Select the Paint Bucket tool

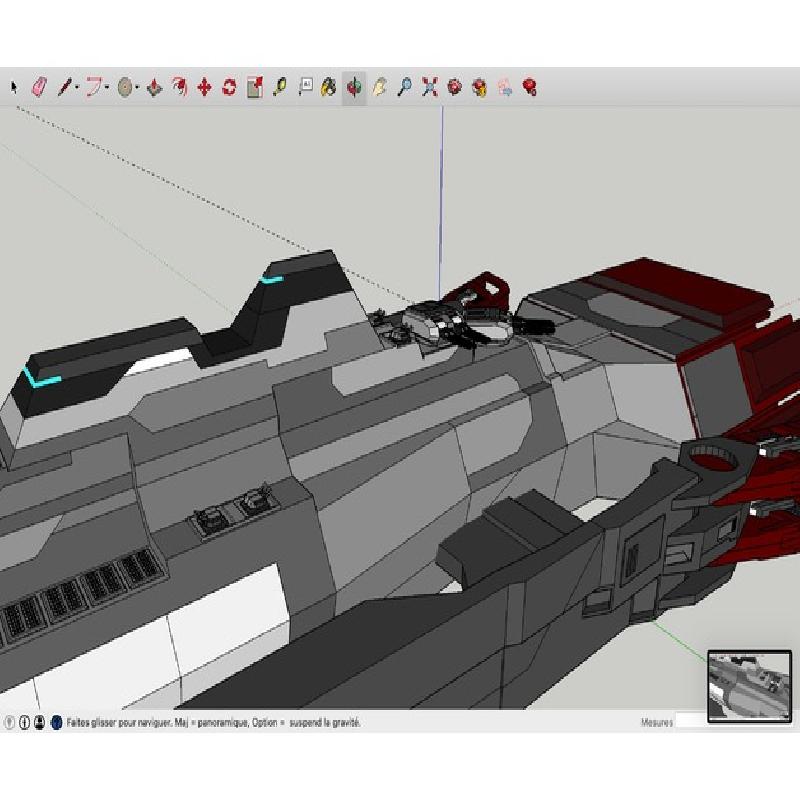329,88
